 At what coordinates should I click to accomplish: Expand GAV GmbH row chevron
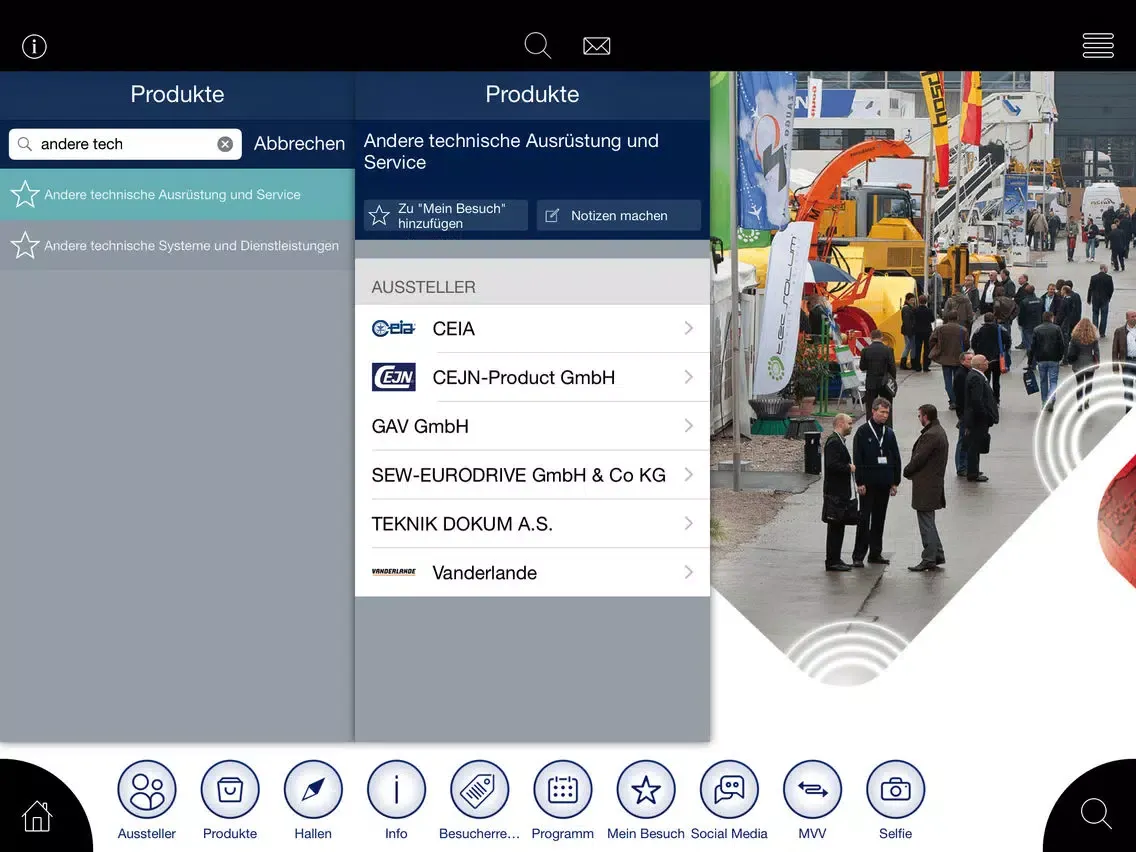[688, 426]
